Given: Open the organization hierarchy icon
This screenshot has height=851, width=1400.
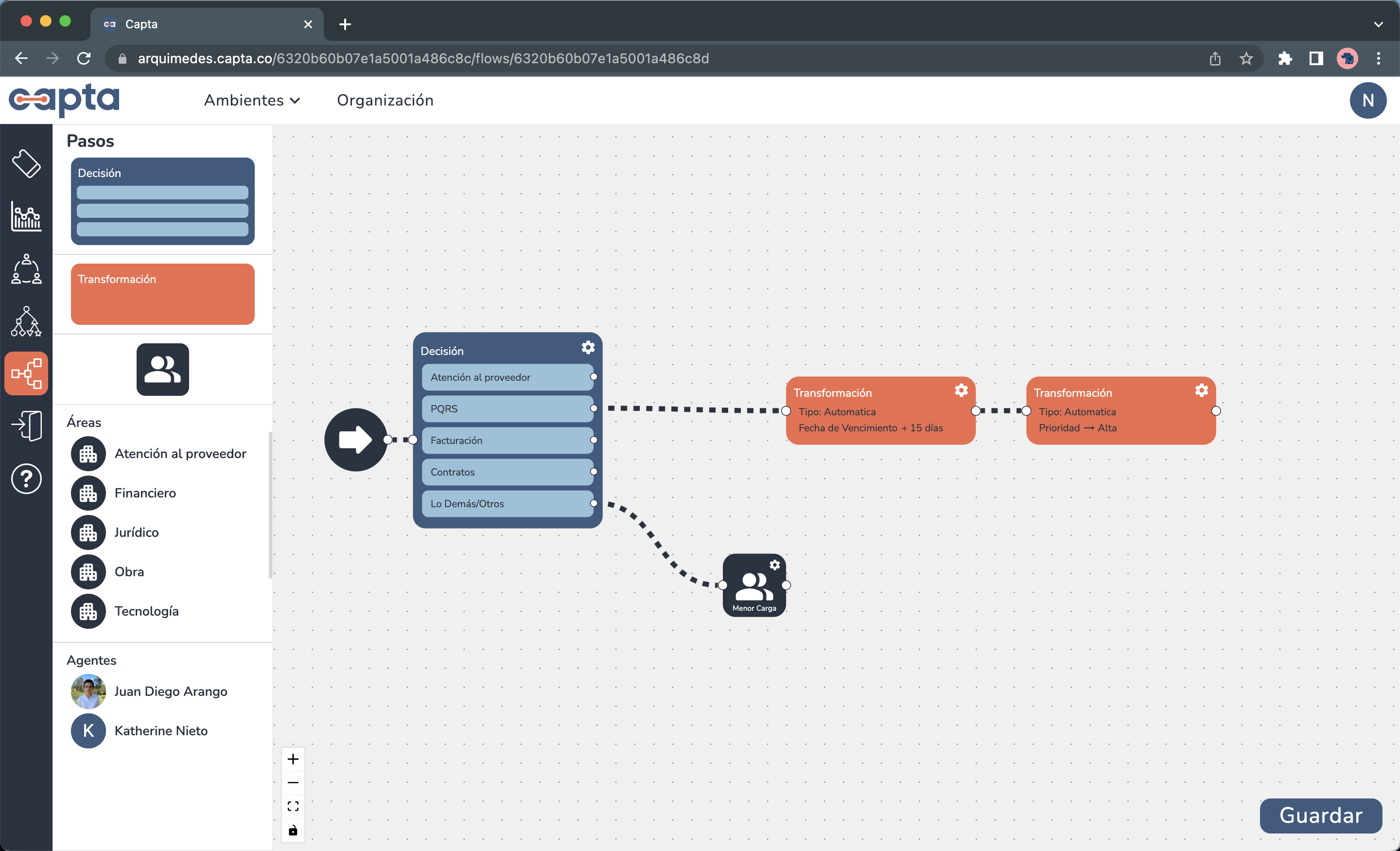Looking at the screenshot, I should pos(26,322).
